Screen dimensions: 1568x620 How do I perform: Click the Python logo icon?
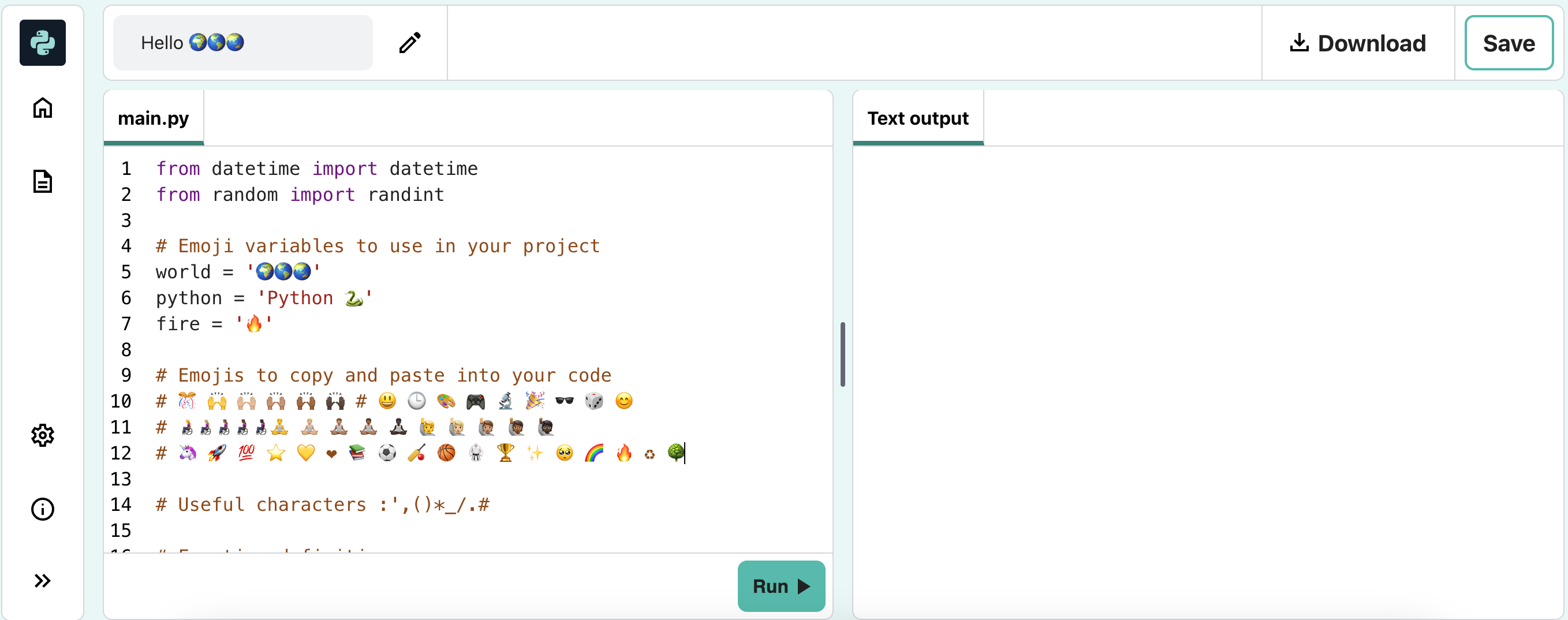click(x=42, y=43)
